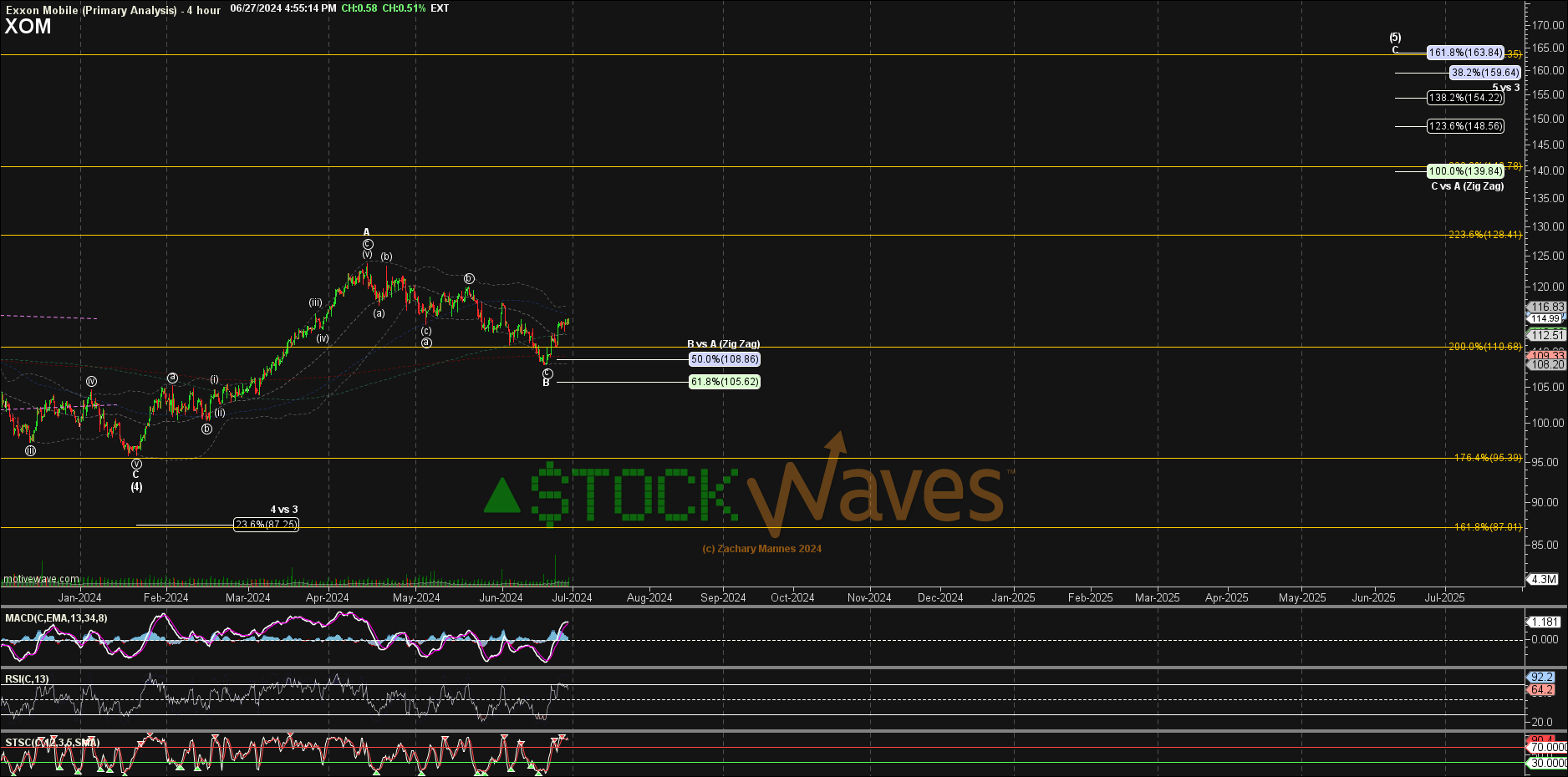Click the 'Exxon Mobile (Primary Analysis)' chart title

coord(91,10)
